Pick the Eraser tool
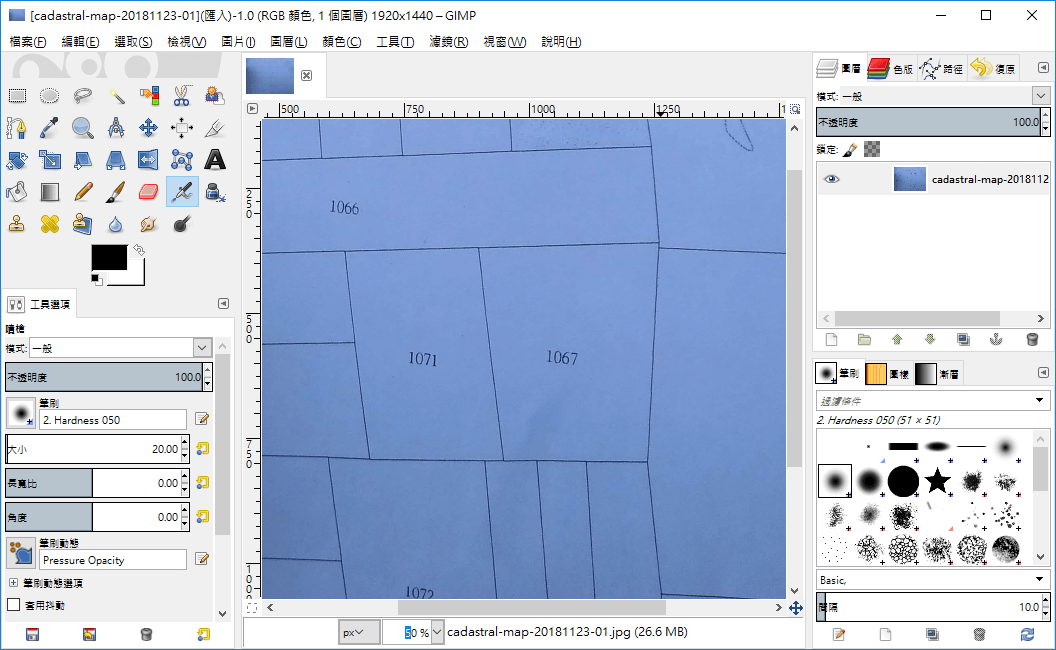 tap(148, 192)
